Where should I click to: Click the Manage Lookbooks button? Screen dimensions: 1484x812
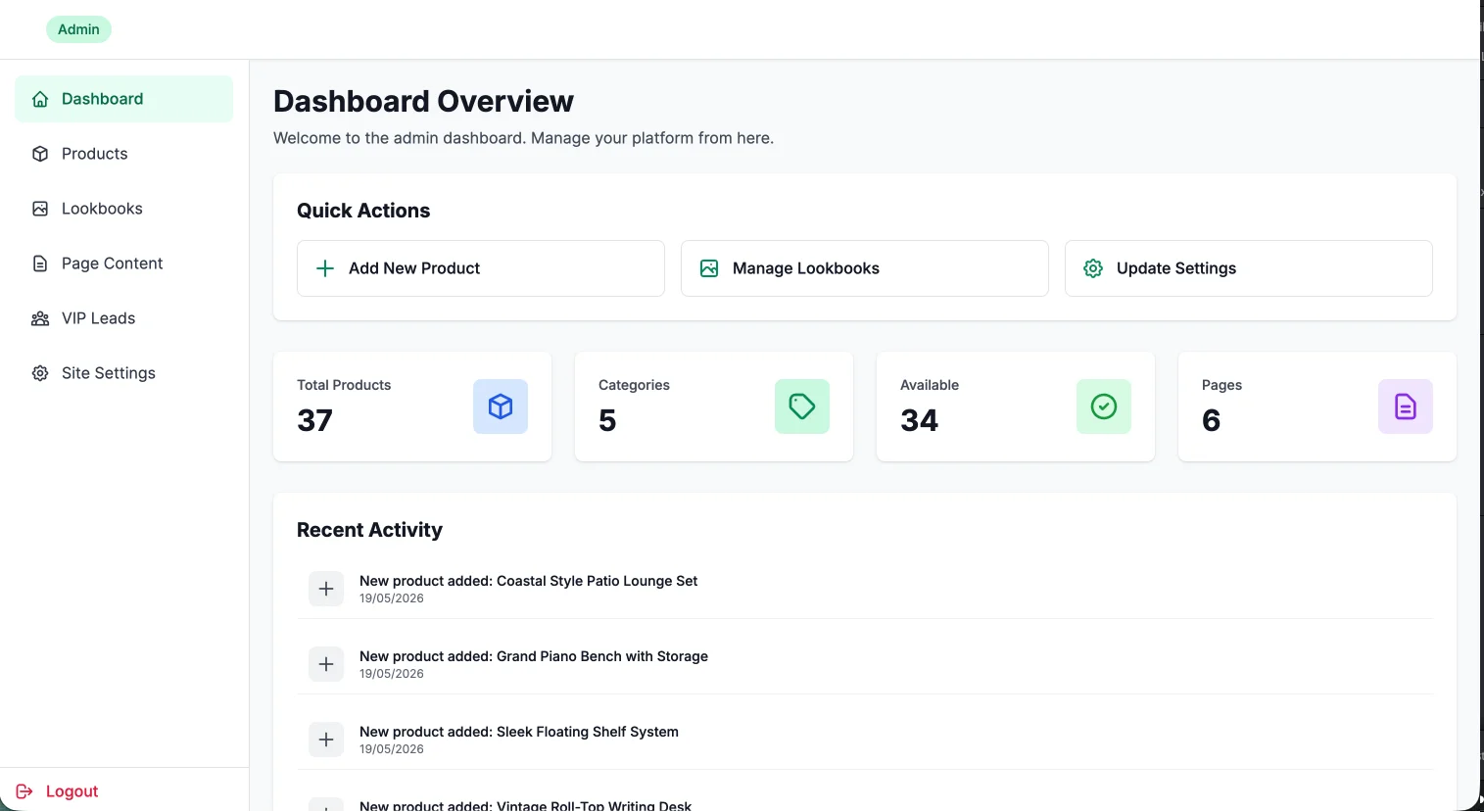pos(865,268)
